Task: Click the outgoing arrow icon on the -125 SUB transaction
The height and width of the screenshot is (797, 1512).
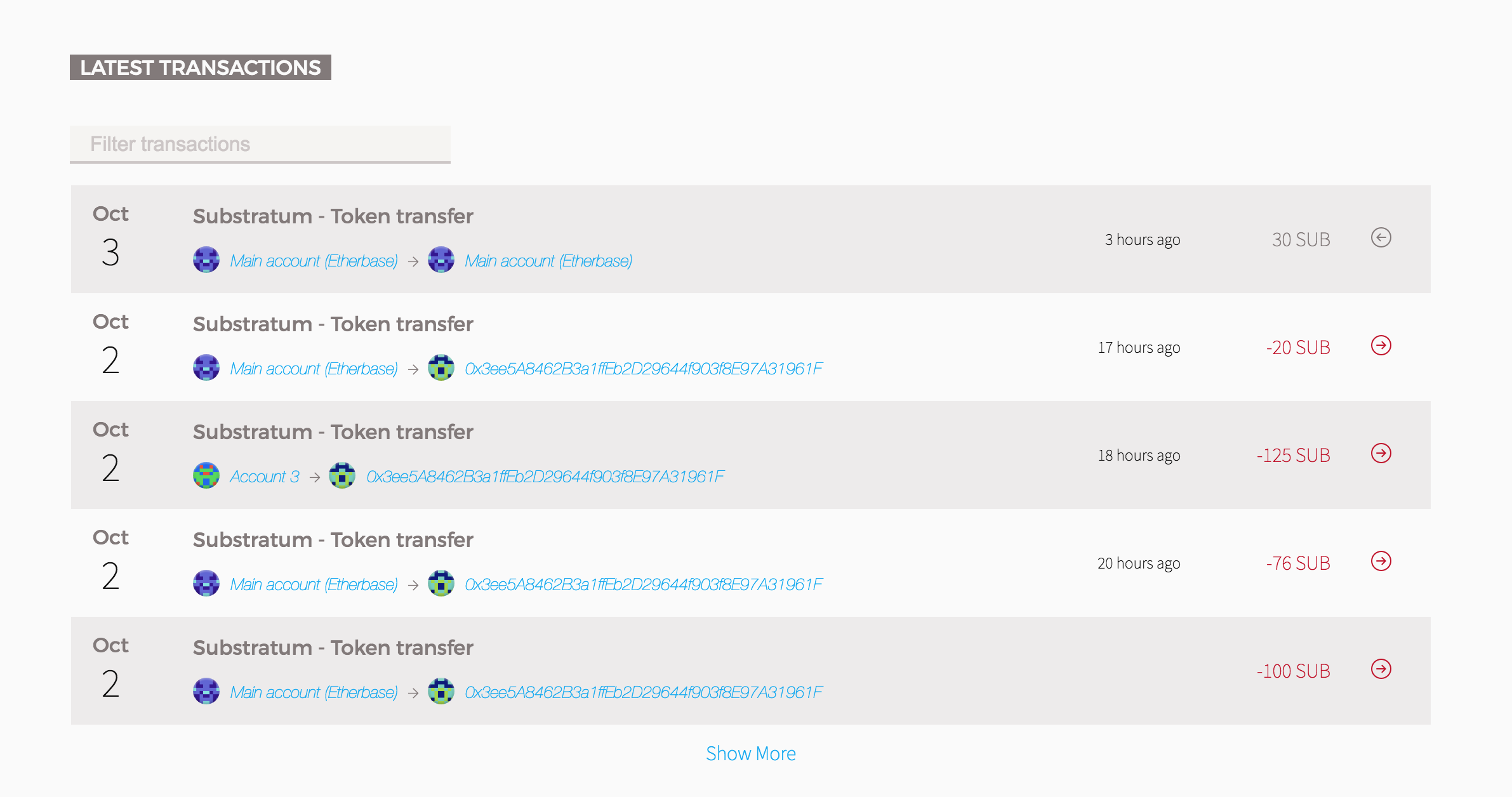Action: [x=1381, y=454]
